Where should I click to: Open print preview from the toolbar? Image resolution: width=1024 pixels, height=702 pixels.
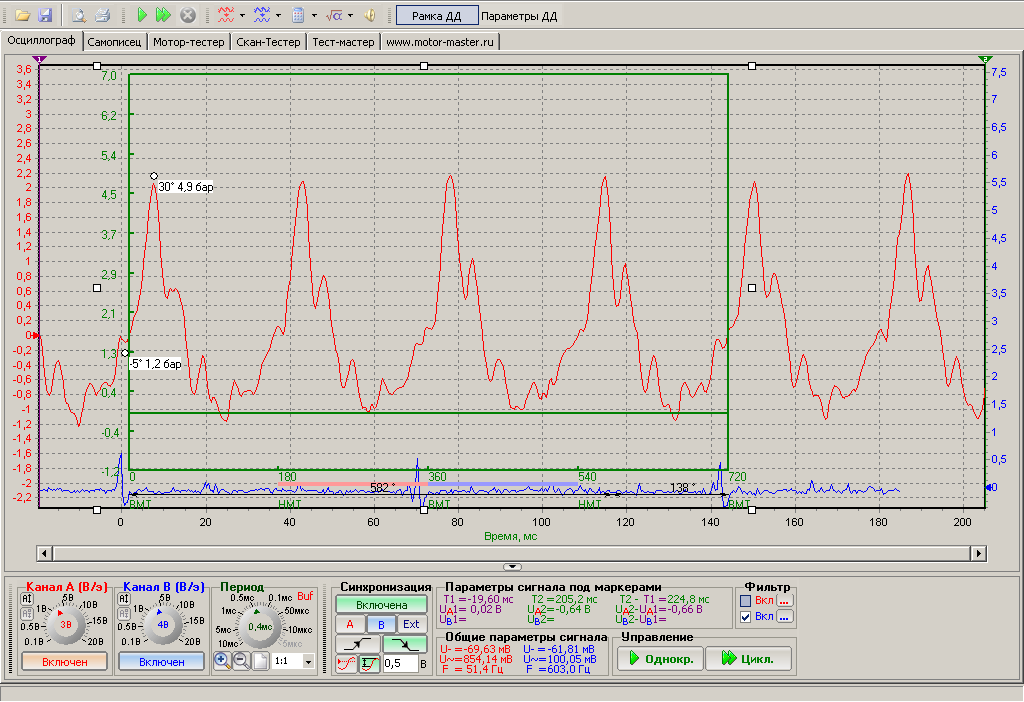coord(79,15)
